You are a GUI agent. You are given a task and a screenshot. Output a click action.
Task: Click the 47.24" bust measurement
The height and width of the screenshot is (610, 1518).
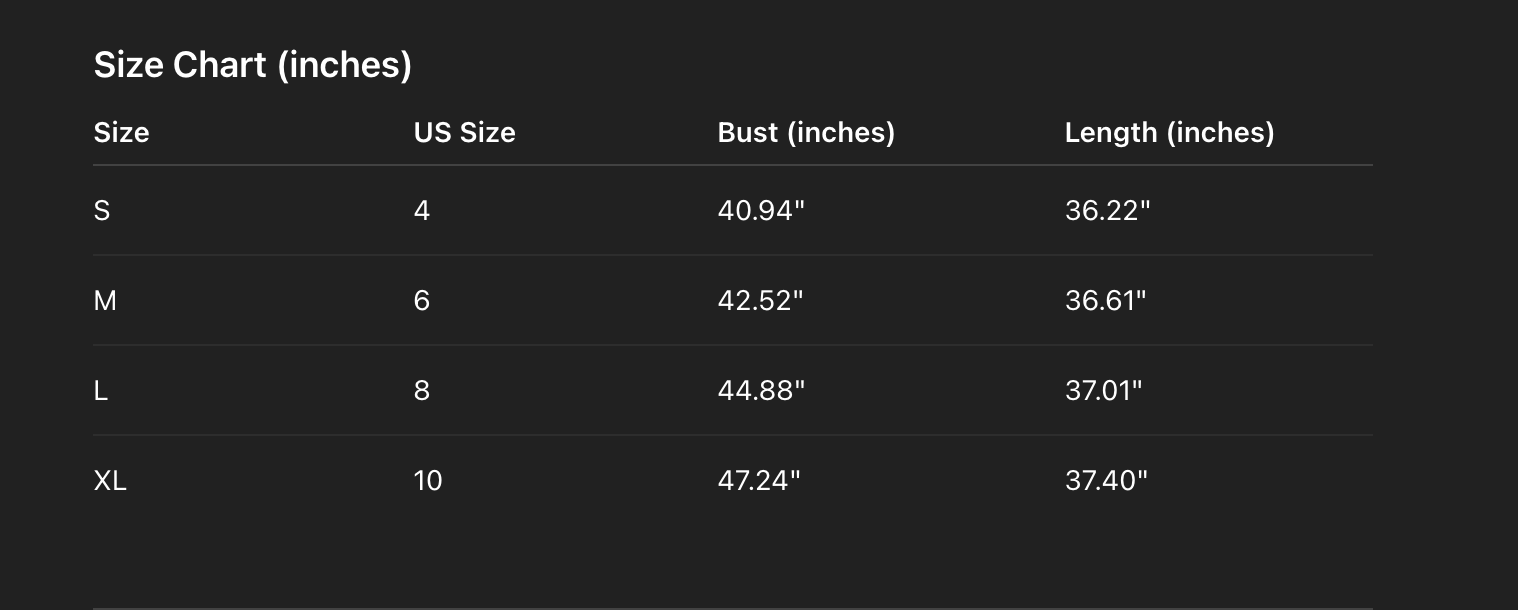point(759,481)
